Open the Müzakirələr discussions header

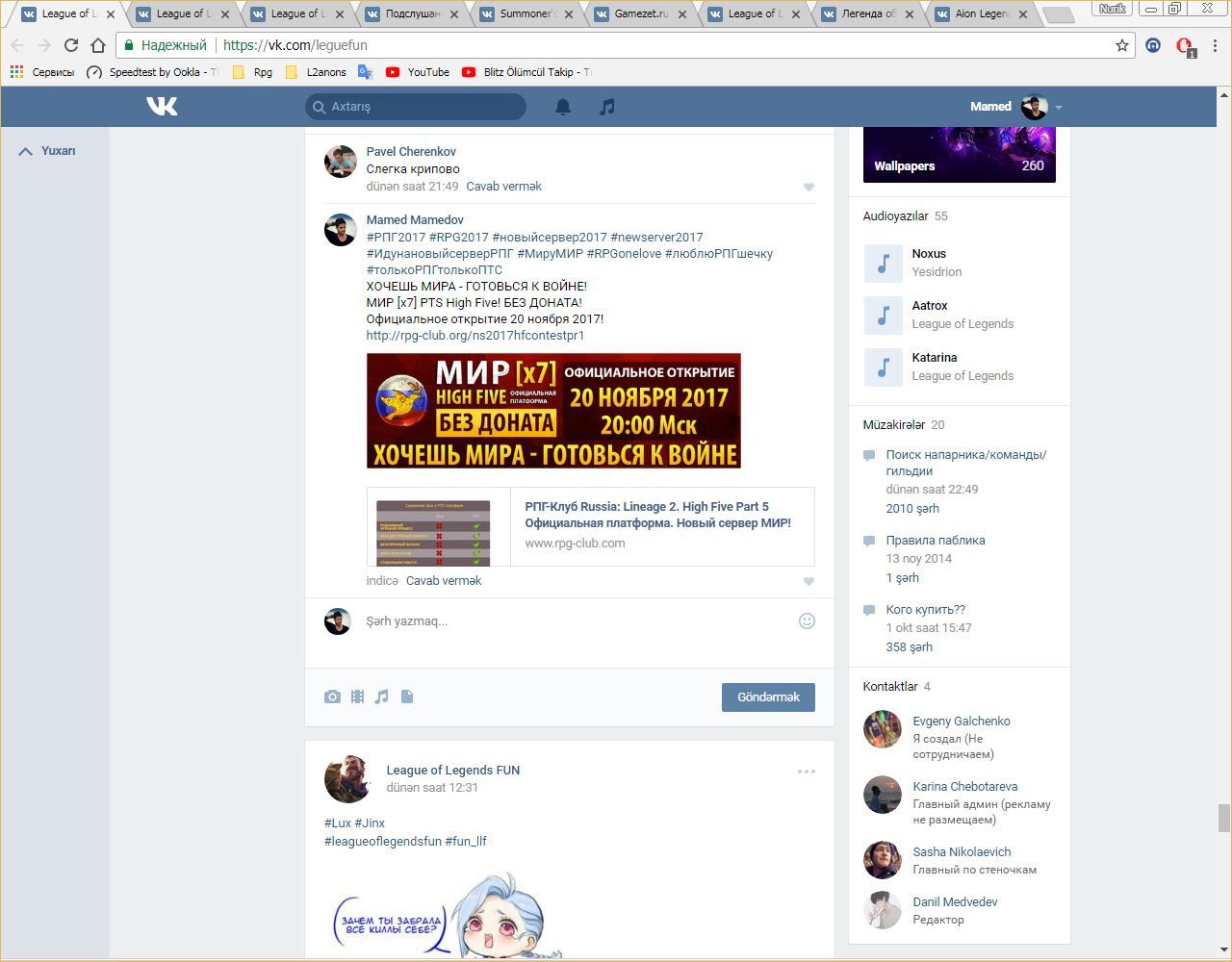coord(894,425)
